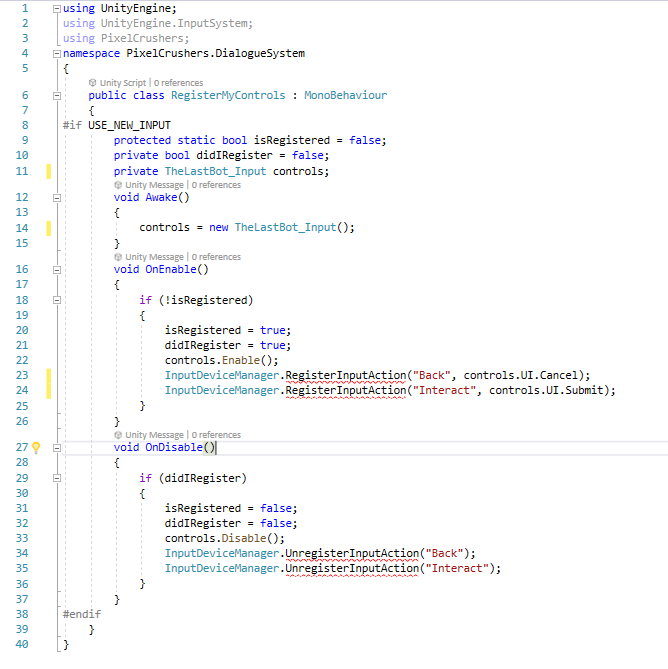Click 'UnregisterInputAction' on the "Interact" line 35
Viewport: 668px width, 669px height.
pyautogui.click(x=352, y=568)
